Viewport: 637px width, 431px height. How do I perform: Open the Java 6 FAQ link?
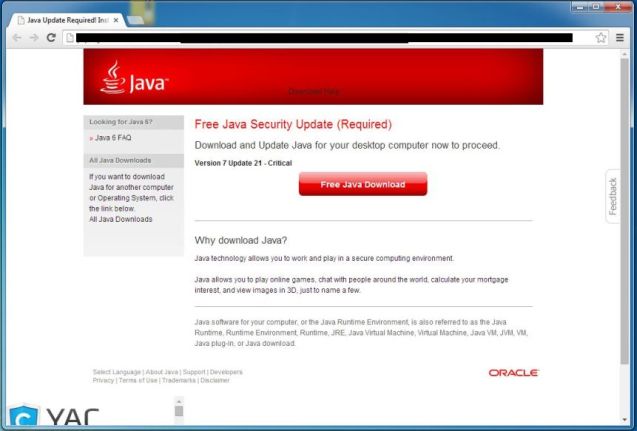click(x=113, y=138)
